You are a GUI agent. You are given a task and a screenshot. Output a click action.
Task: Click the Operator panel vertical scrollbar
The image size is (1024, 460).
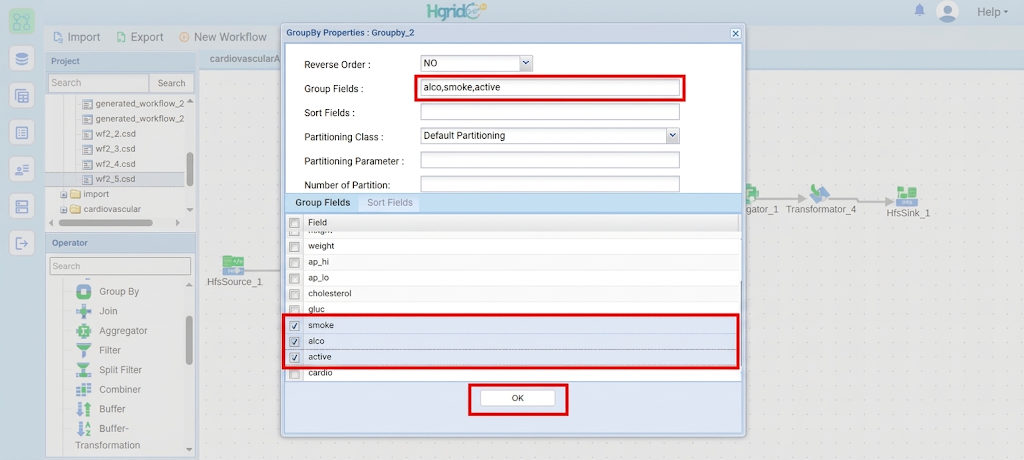190,340
